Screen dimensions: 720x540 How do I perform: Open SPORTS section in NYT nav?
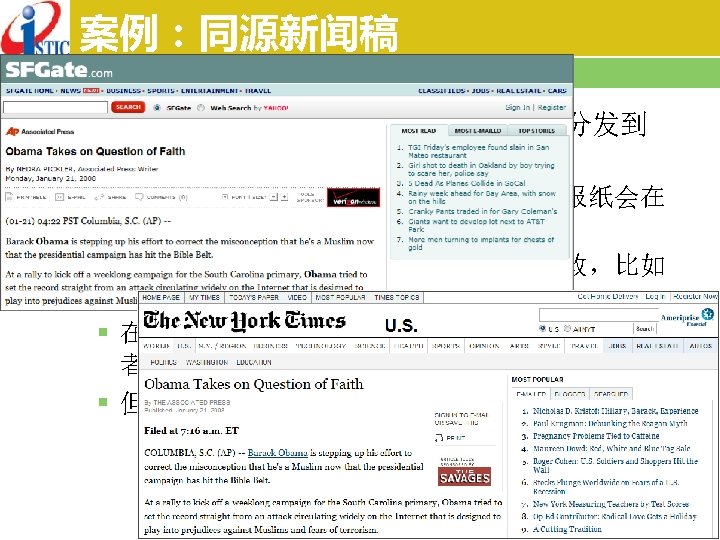pyautogui.click(x=445, y=346)
